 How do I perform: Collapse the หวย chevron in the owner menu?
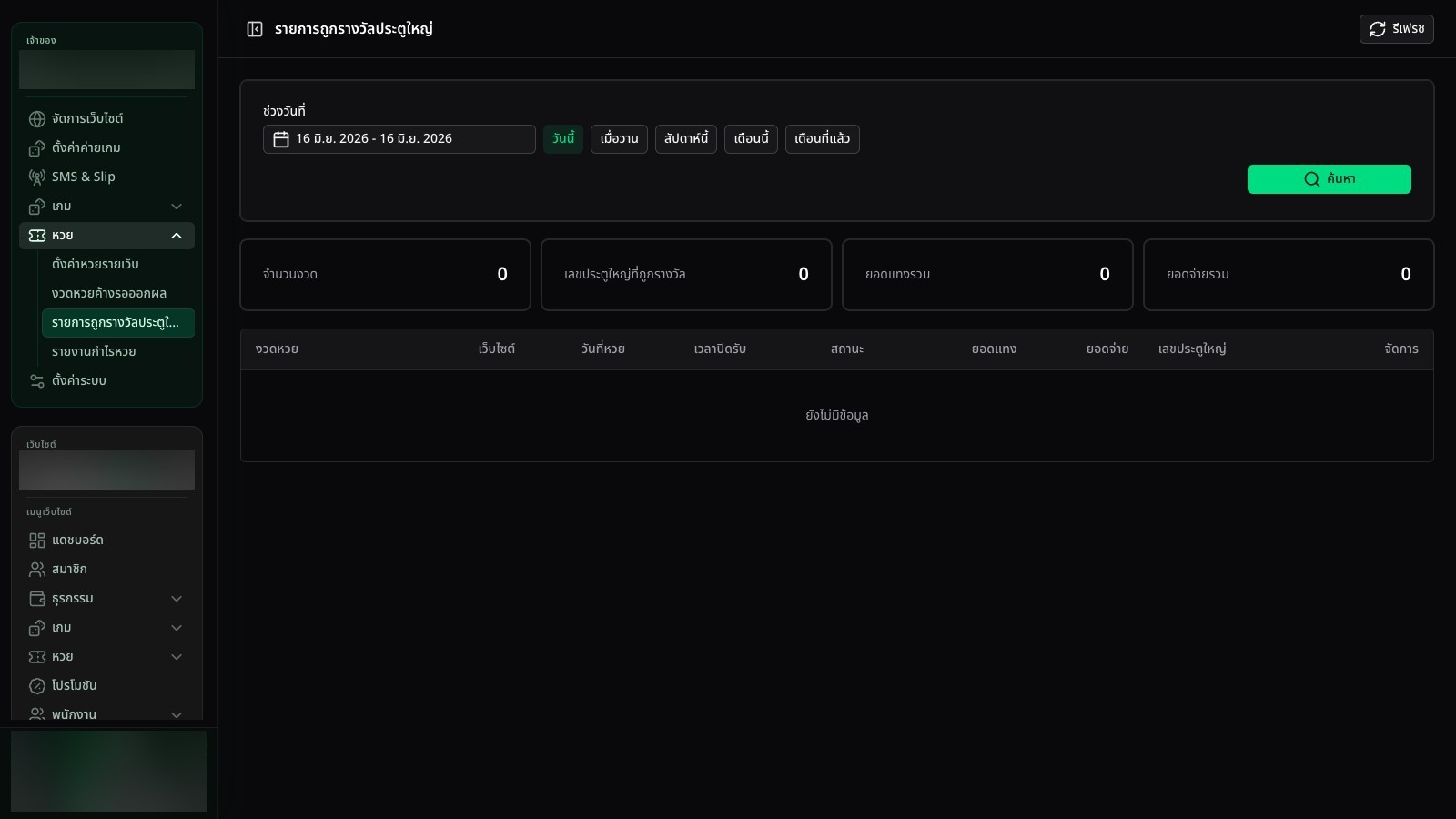pyautogui.click(x=177, y=236)
